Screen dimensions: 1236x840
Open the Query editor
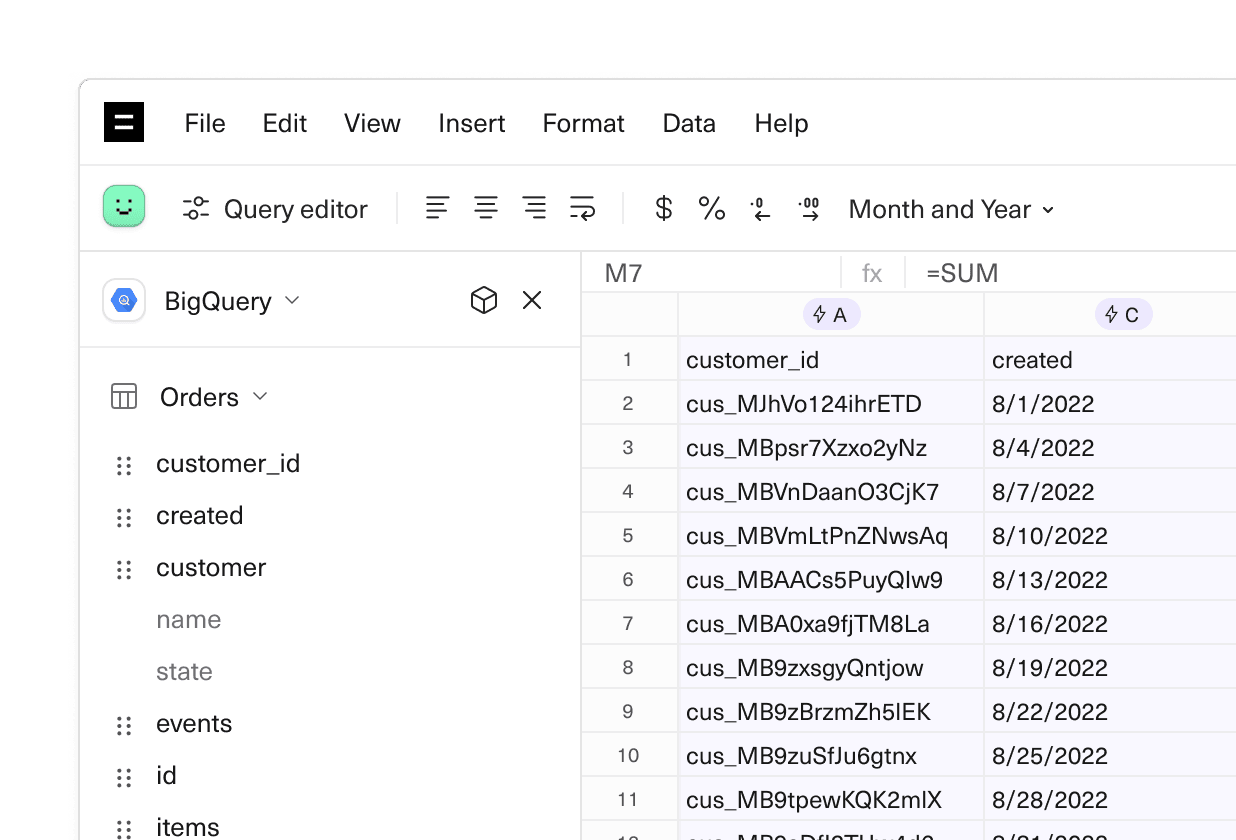pyautogui.click(x=275, y=208)
